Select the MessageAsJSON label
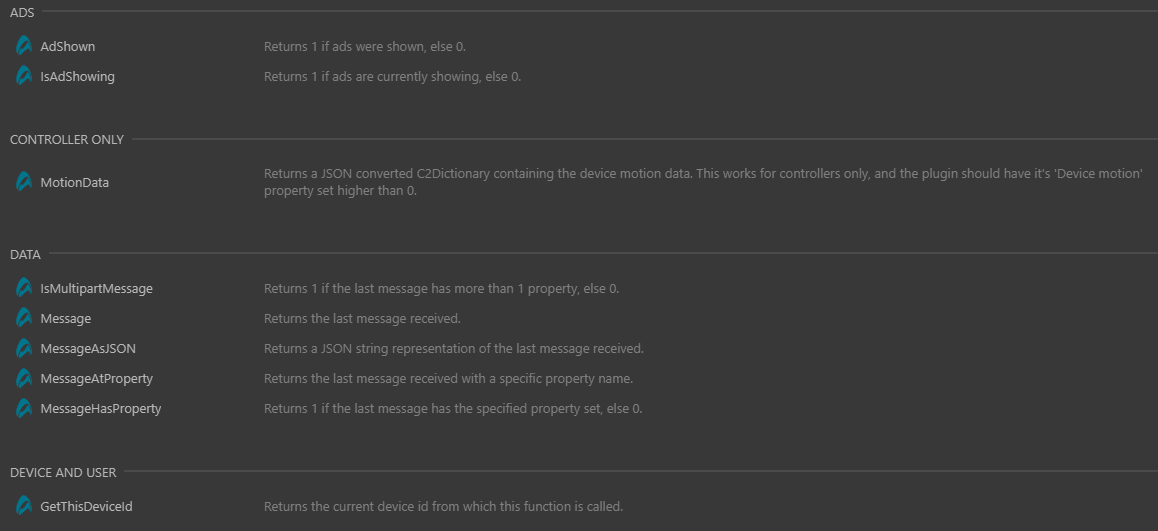The width and height of the screenshot is (1158, 531). 88,349
